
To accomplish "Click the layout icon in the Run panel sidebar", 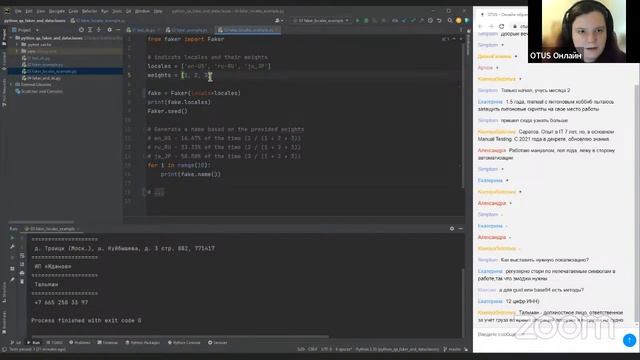I will pos(12,269).
